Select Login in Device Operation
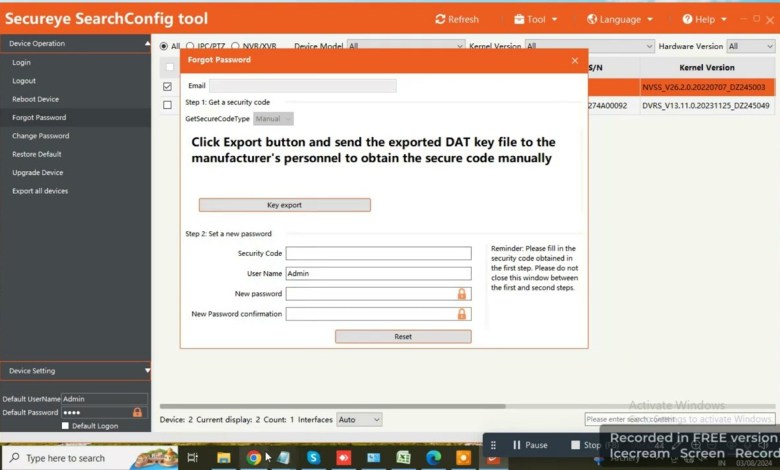The height and width of the screenshot is (470, 780). coord(21,62)
